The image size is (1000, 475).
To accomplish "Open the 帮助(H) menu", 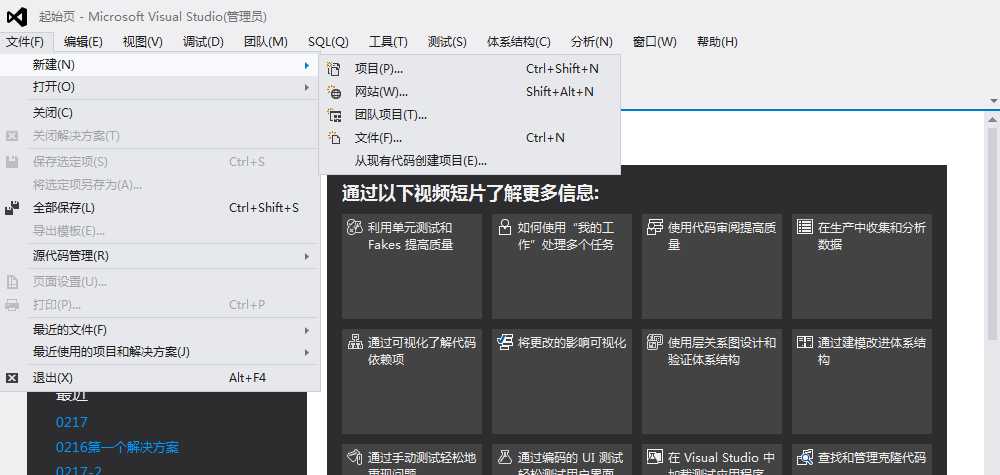I will coord(717,42).
